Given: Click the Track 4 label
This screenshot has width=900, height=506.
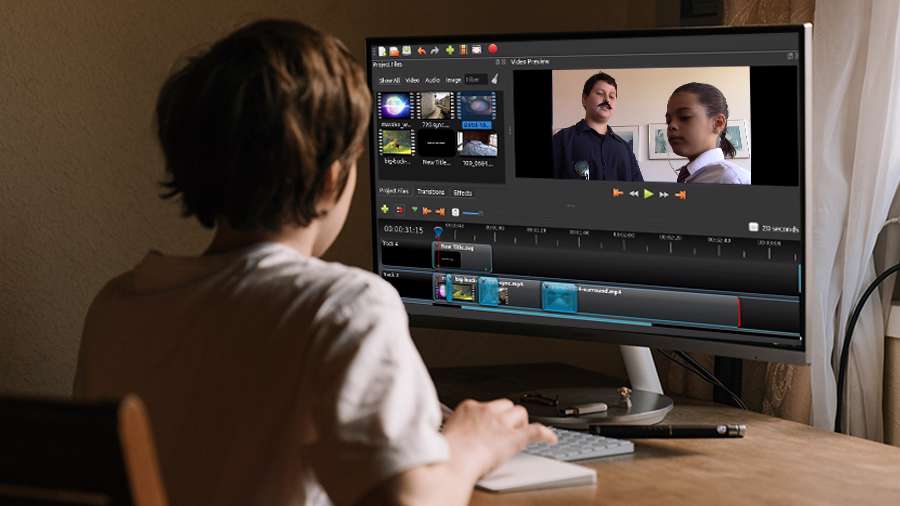Looking at the screenshot, I should pos(390,243).
